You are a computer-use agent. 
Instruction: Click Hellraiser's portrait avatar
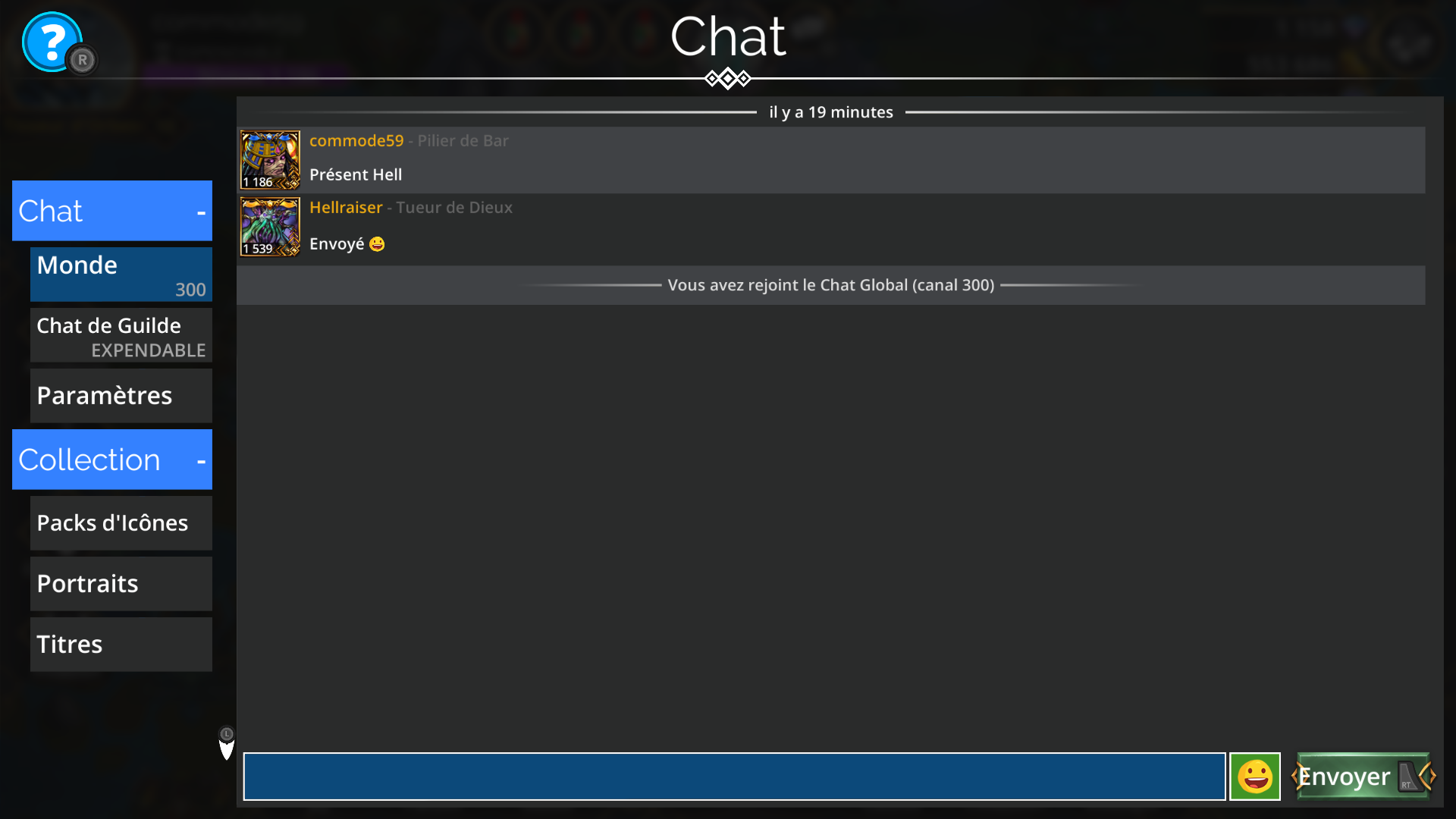tap(270, 227)
